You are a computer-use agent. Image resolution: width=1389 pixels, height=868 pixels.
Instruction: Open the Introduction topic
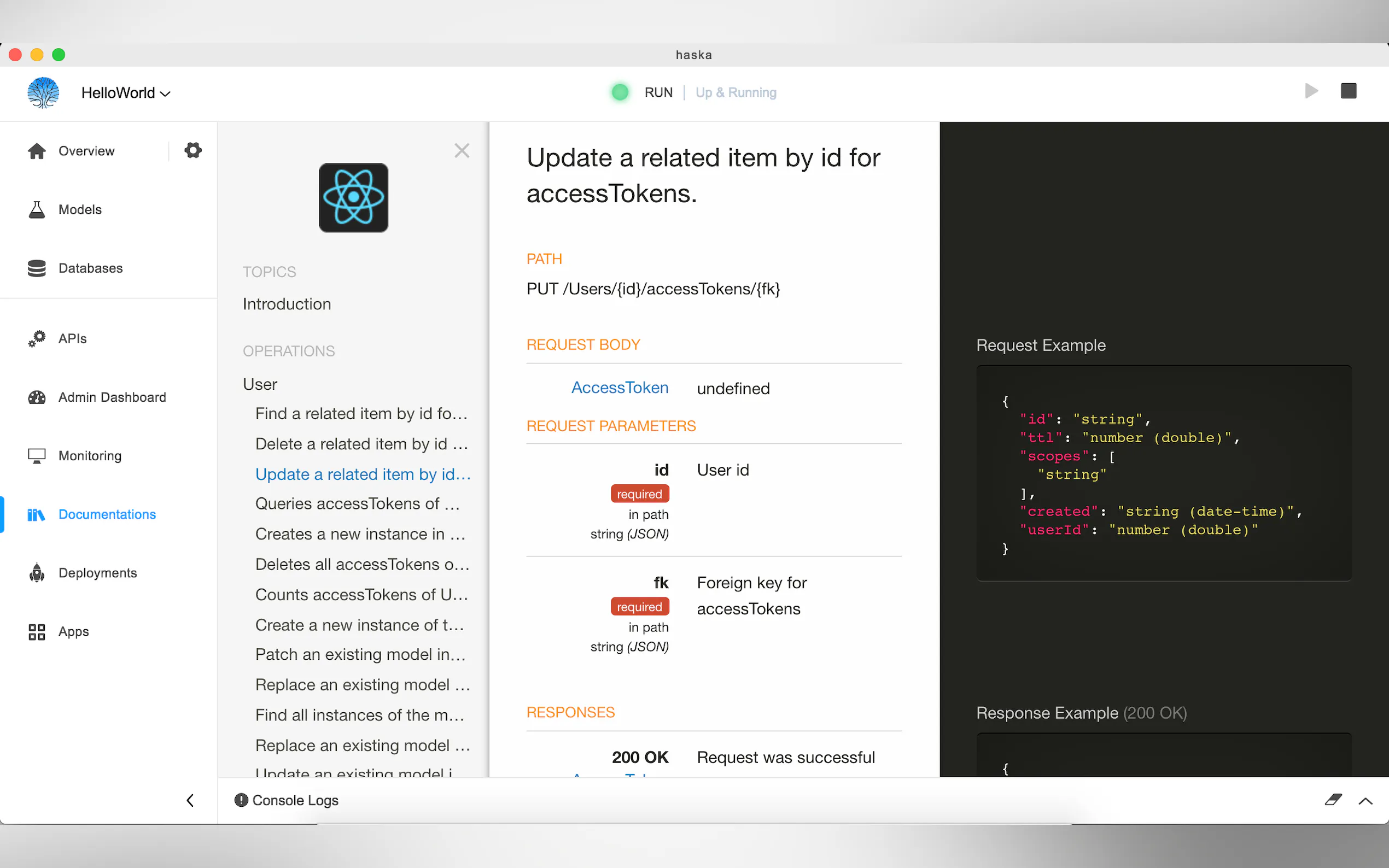pyautogui.click(x=287, y=304)
